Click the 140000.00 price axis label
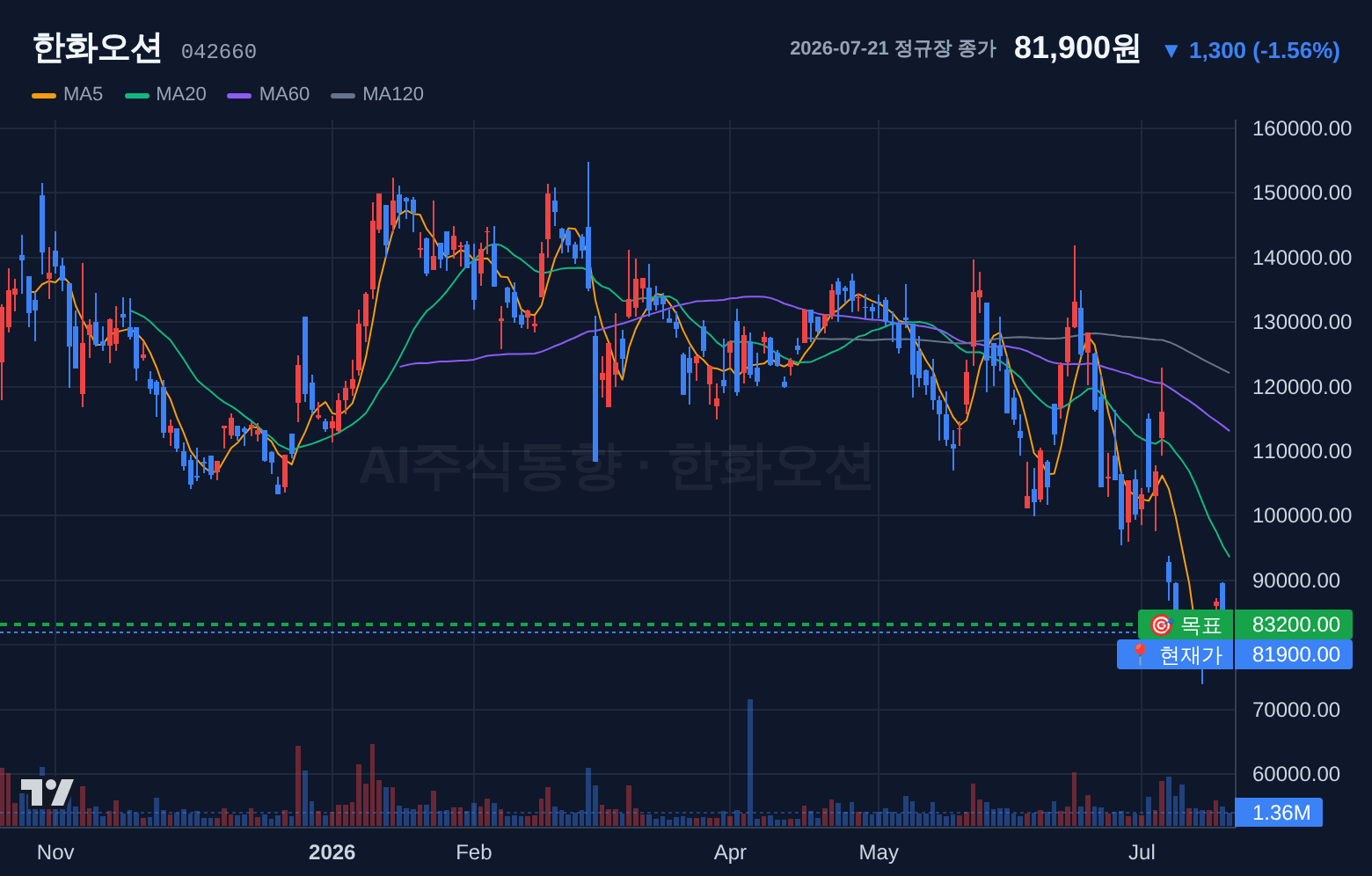This screenshot has width=1372, height=876. pos(1302,258)
